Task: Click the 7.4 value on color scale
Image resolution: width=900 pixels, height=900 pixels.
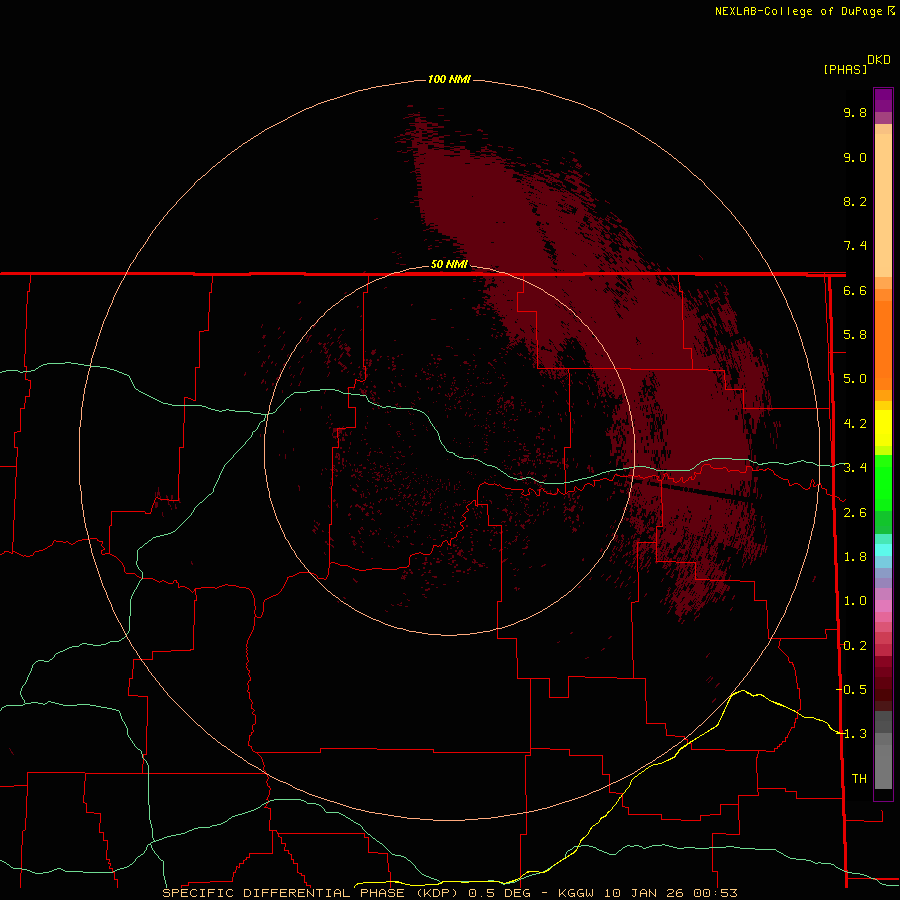Action: (x=855, y=246)
